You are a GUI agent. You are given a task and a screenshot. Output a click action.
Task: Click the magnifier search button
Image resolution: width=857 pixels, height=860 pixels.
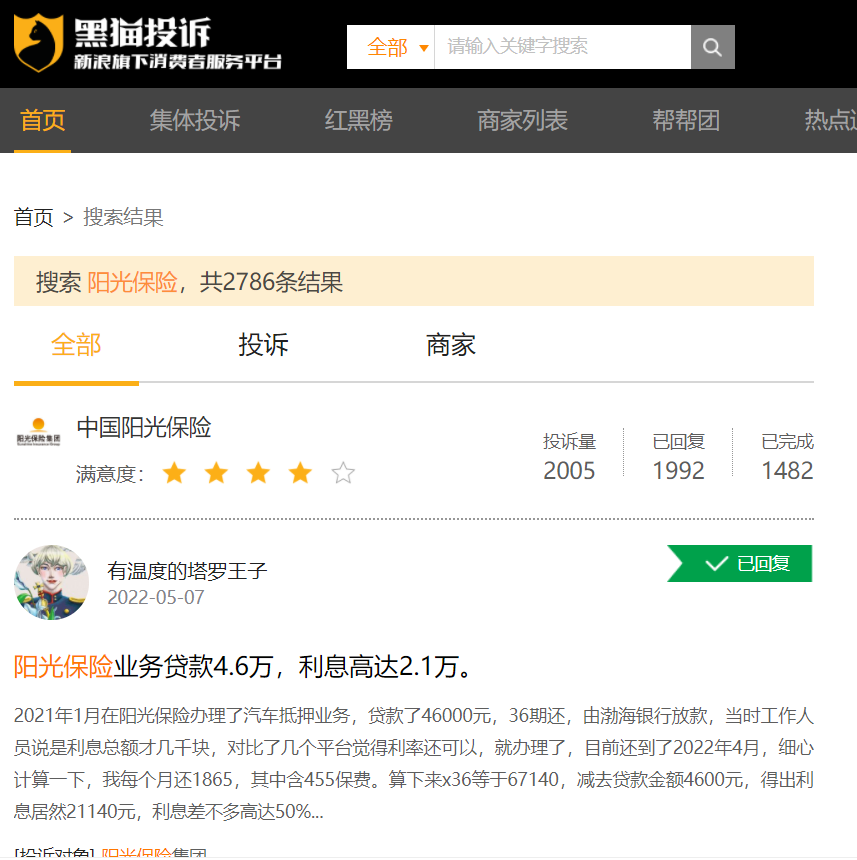click(x=712, y=47)
